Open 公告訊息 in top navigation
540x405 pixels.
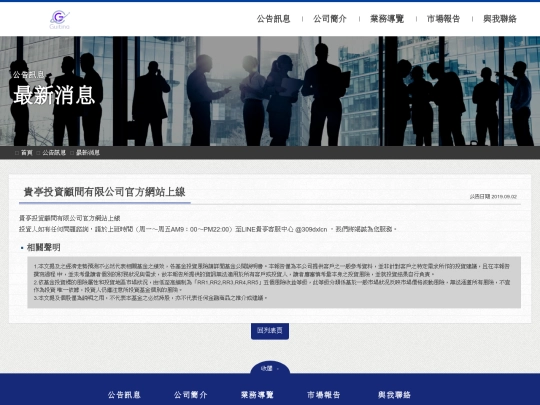tap(273, 19)
